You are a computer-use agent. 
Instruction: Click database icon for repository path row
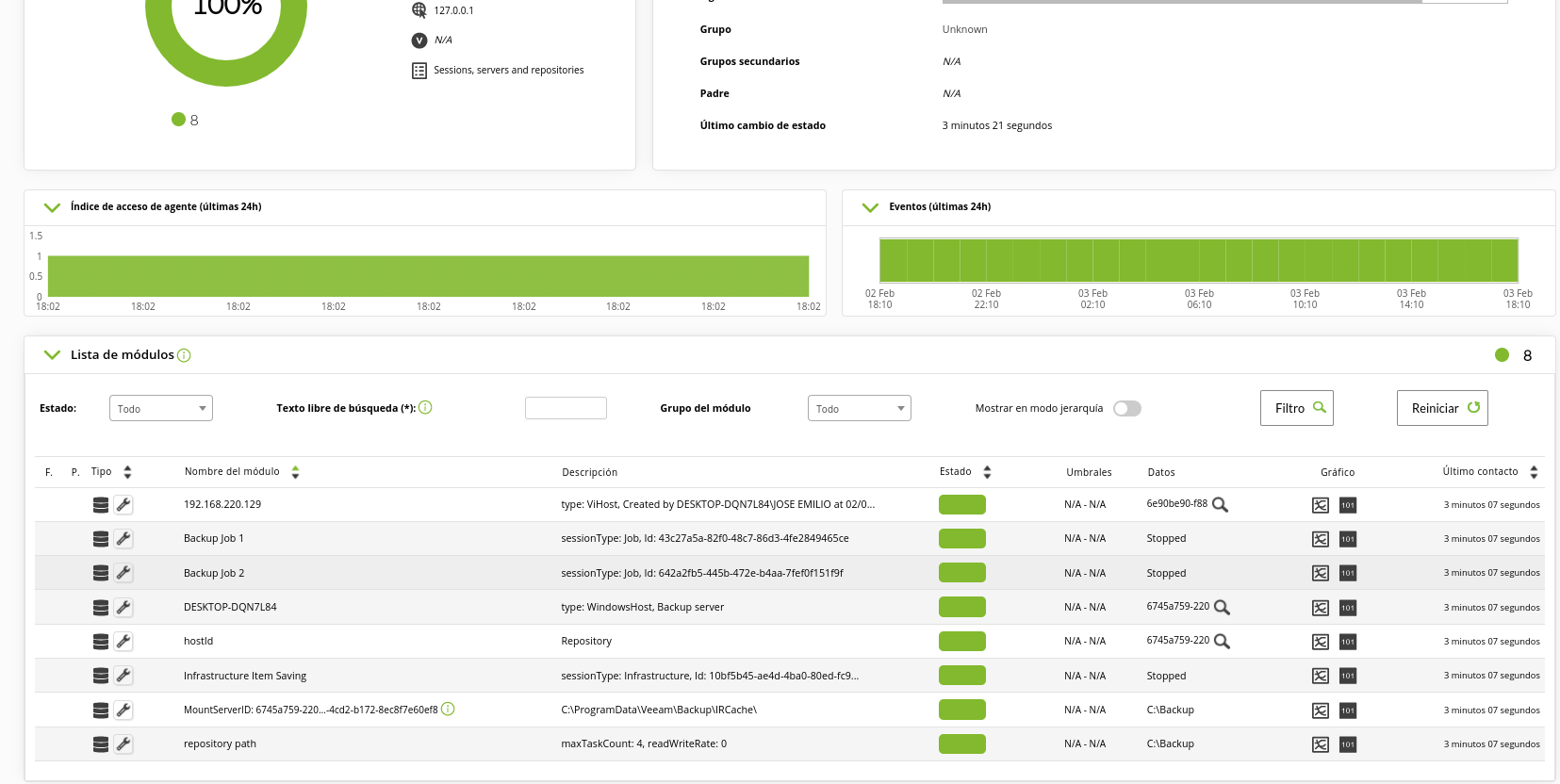click(x=101, y=744)
